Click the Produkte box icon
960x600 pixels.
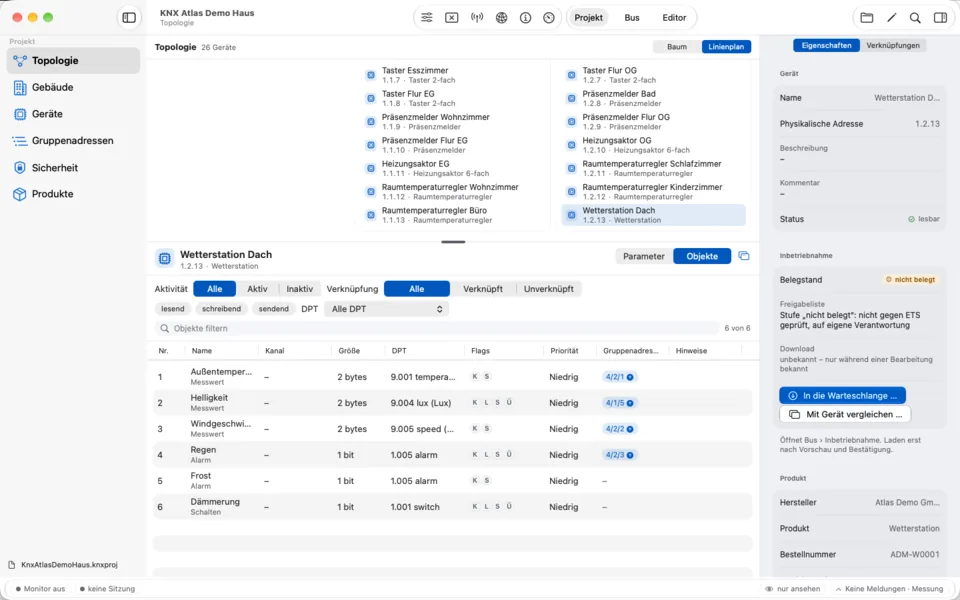pyautogui.click(x=20, y=194)
